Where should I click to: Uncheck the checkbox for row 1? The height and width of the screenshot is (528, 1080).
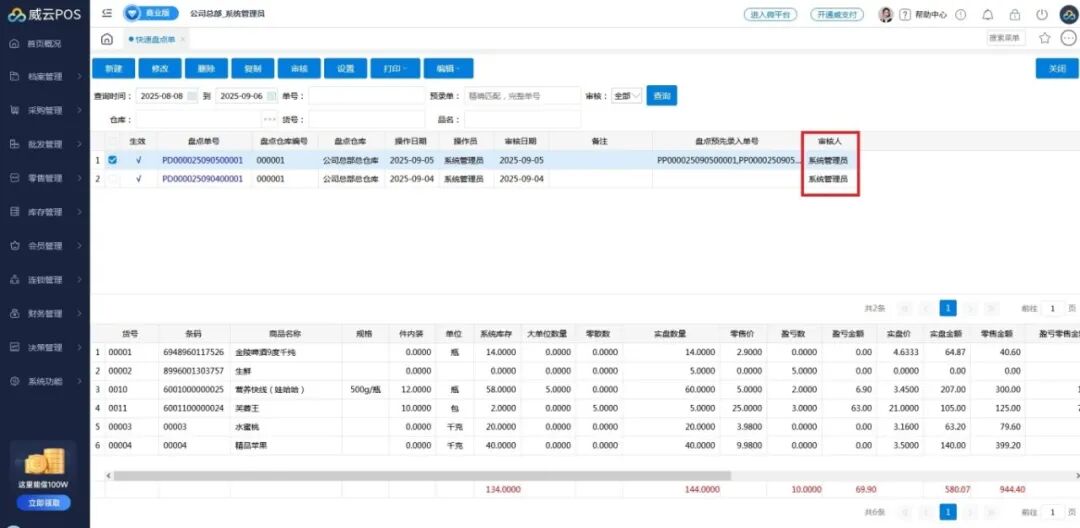[x=112, y=160]
